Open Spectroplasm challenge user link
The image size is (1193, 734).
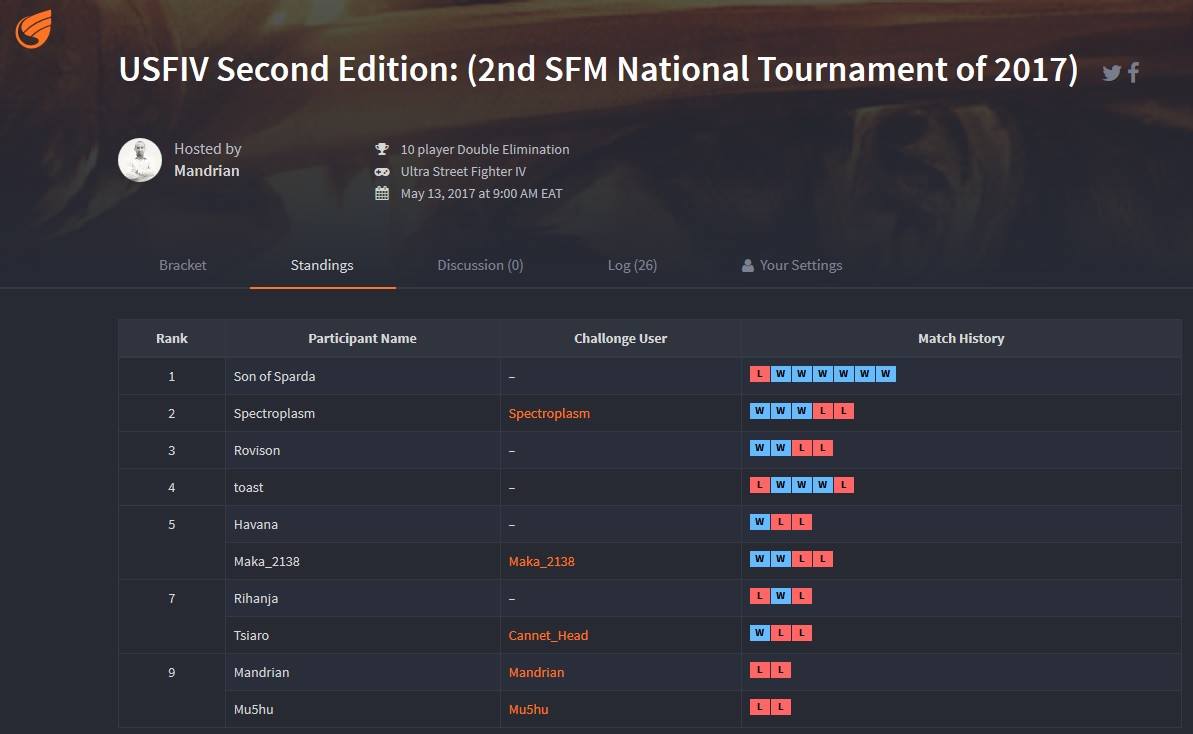(549, 413)
